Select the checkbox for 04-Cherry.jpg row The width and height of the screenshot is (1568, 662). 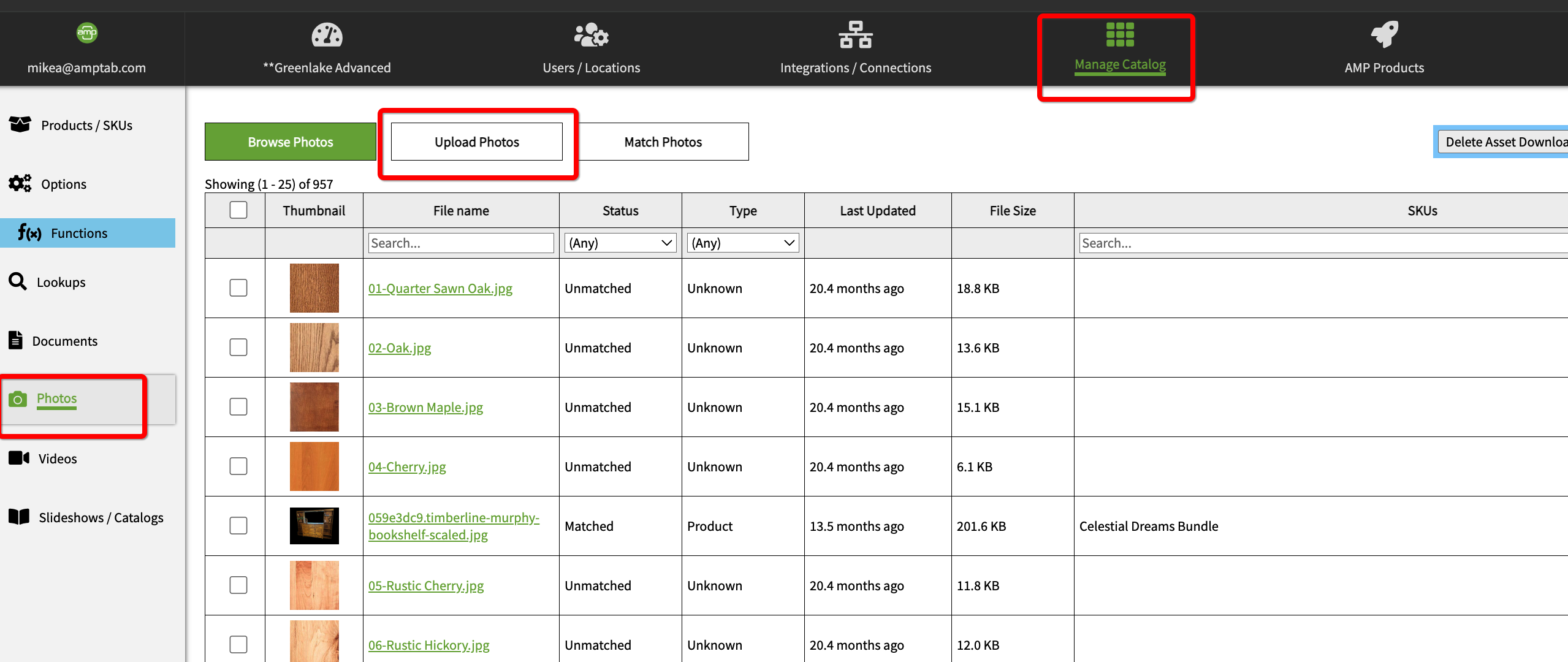coord(238,466)
